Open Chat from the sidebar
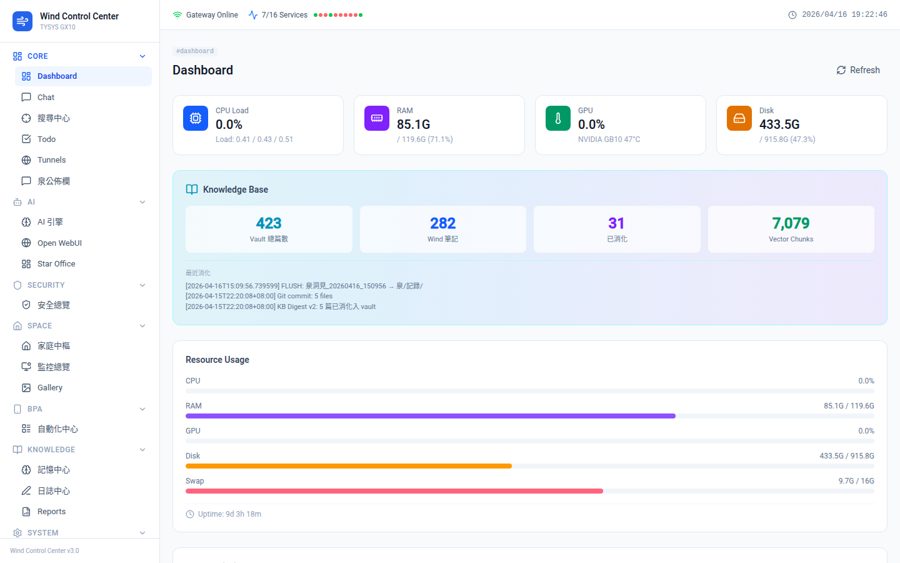Image resolution: width=900 pixels, height=563 pixels. [x=46, y=97]
